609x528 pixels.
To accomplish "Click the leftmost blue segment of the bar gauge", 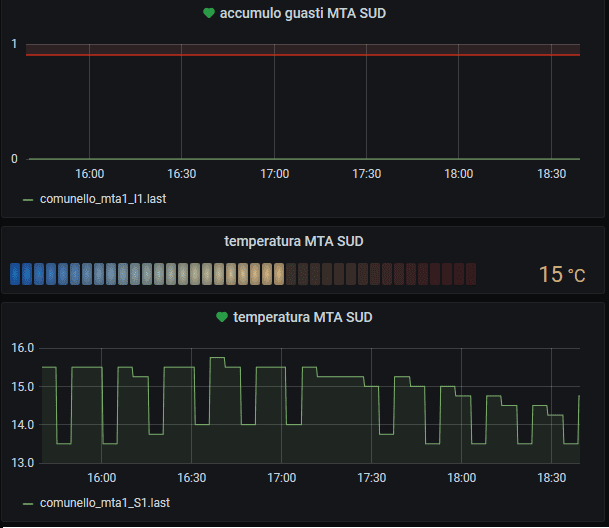I will (x=15, y=273).
